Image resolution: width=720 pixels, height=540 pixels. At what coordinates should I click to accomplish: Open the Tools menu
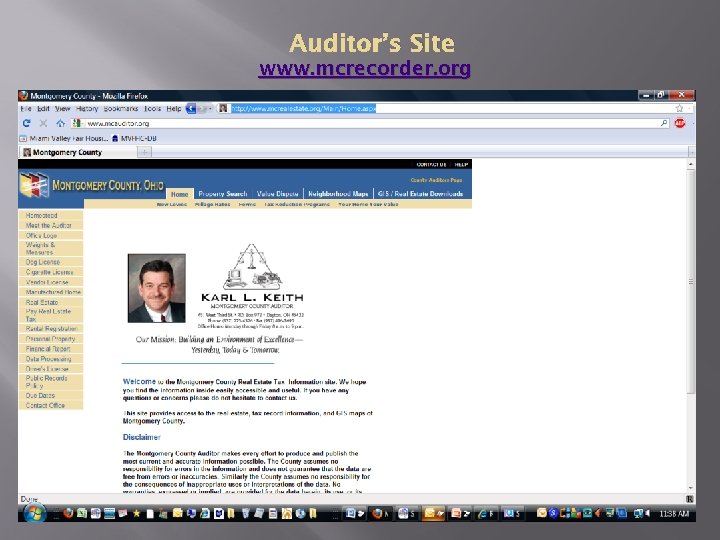click(152, 109)
